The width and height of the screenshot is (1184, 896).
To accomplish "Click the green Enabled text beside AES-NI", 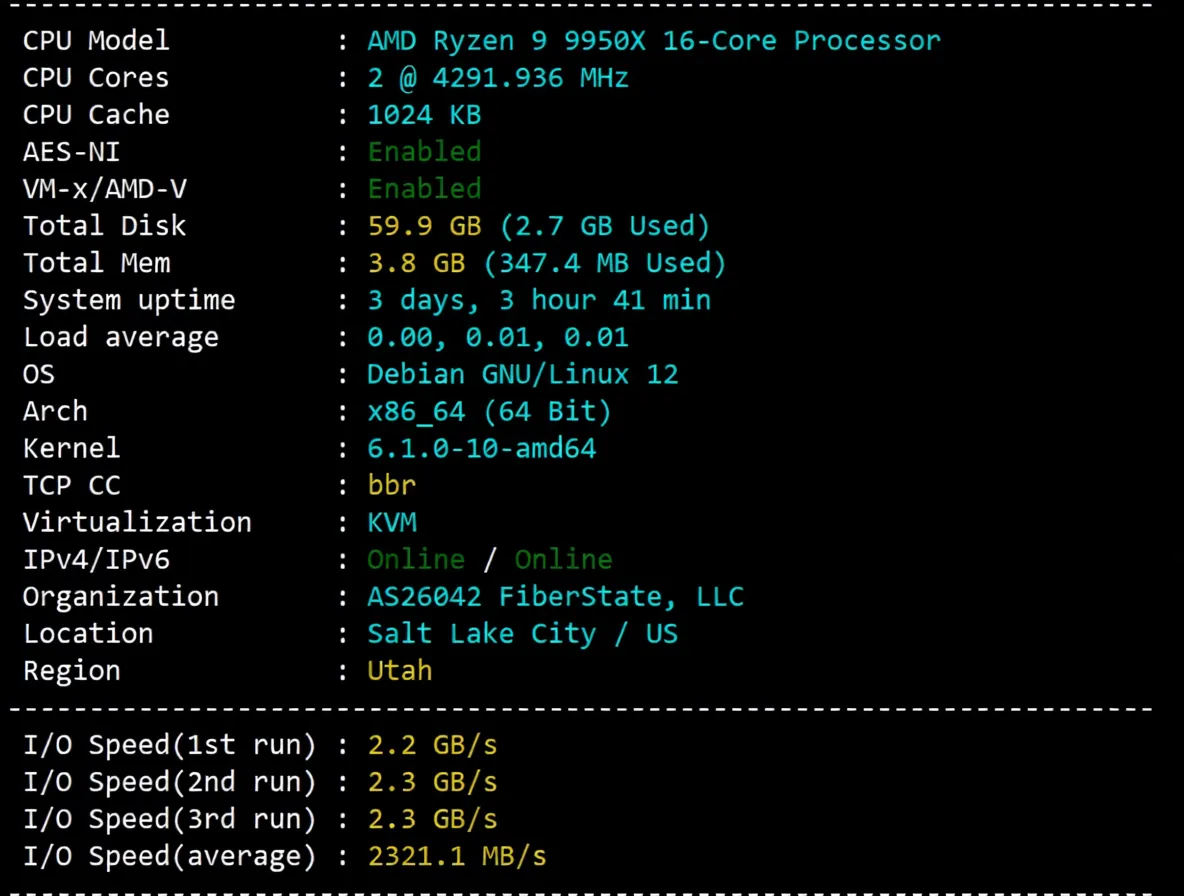I will pos(424,151).
